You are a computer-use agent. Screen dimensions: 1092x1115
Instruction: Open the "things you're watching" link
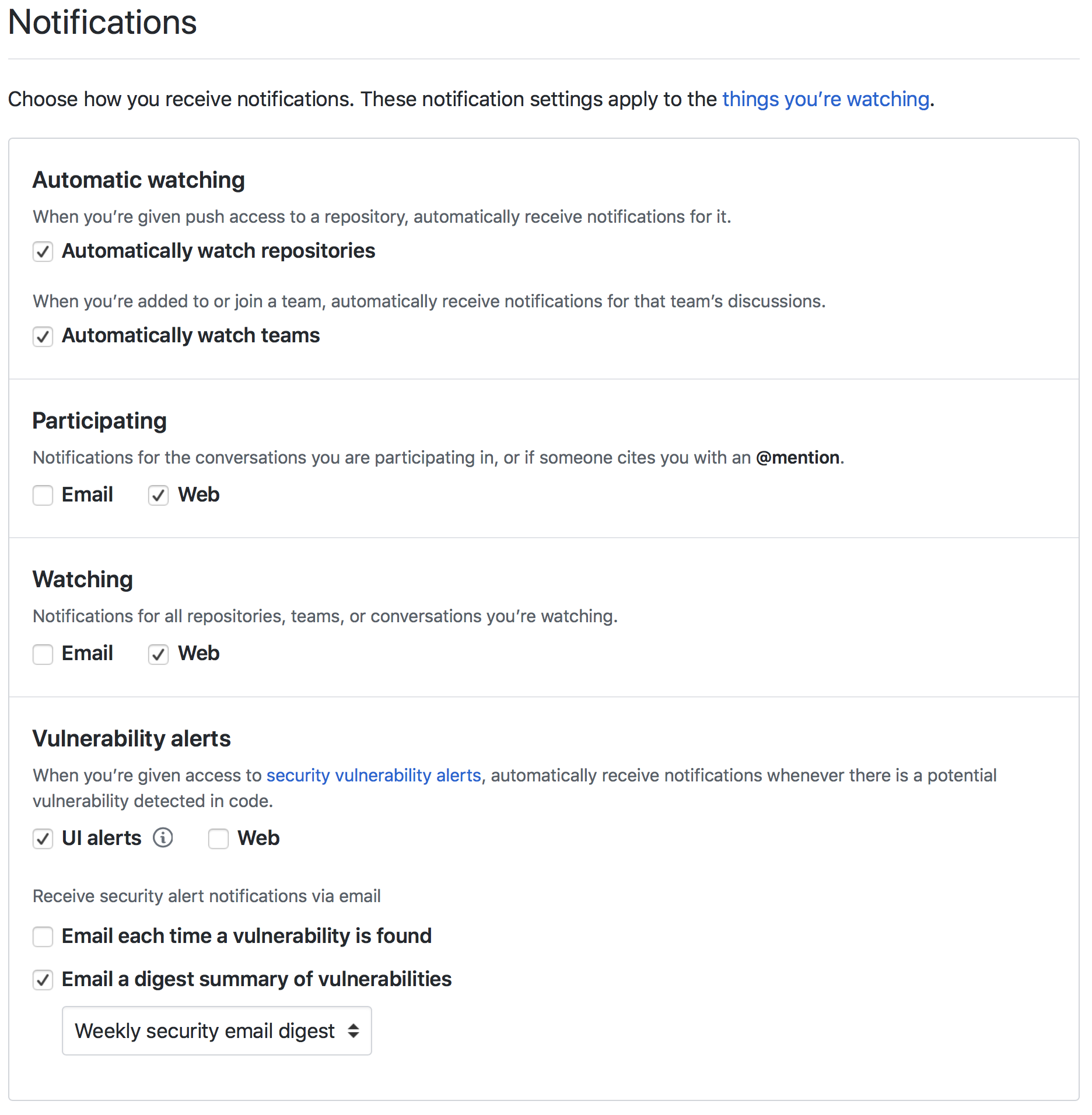(825, 99)
